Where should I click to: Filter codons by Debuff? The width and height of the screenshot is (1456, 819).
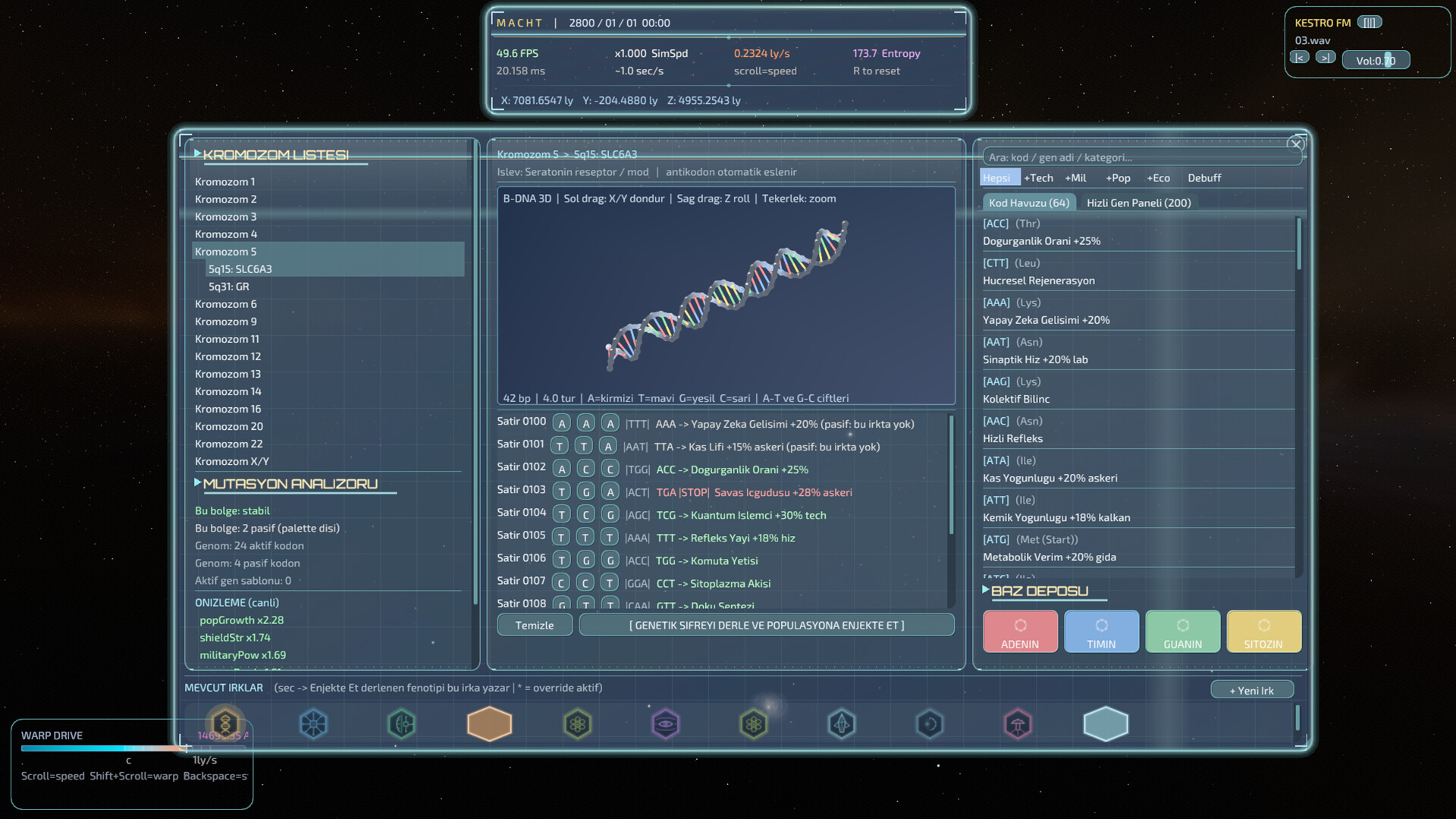click(x=1204, y=178)
